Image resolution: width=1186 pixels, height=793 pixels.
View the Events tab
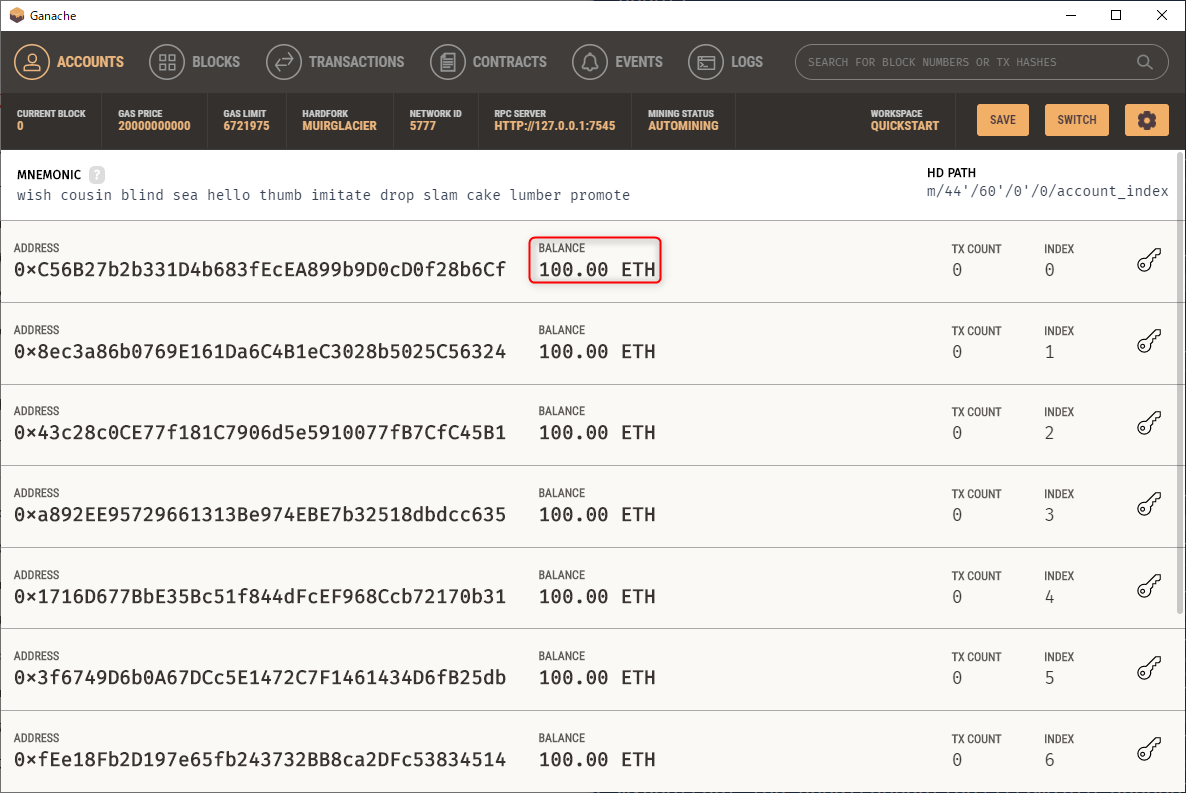(618, 62)
